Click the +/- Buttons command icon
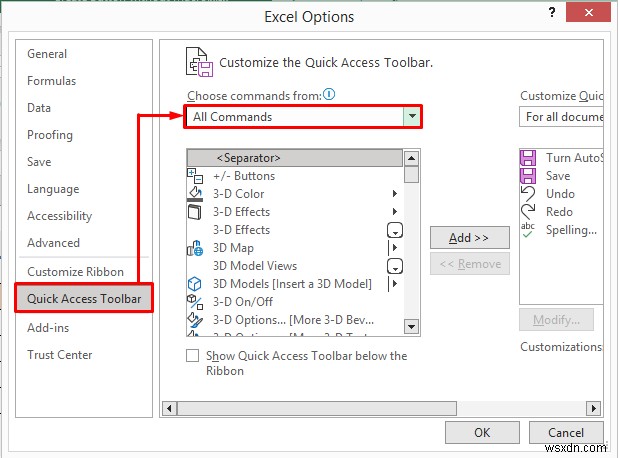The width and height of the screenshot is (618, 458). 195,176
